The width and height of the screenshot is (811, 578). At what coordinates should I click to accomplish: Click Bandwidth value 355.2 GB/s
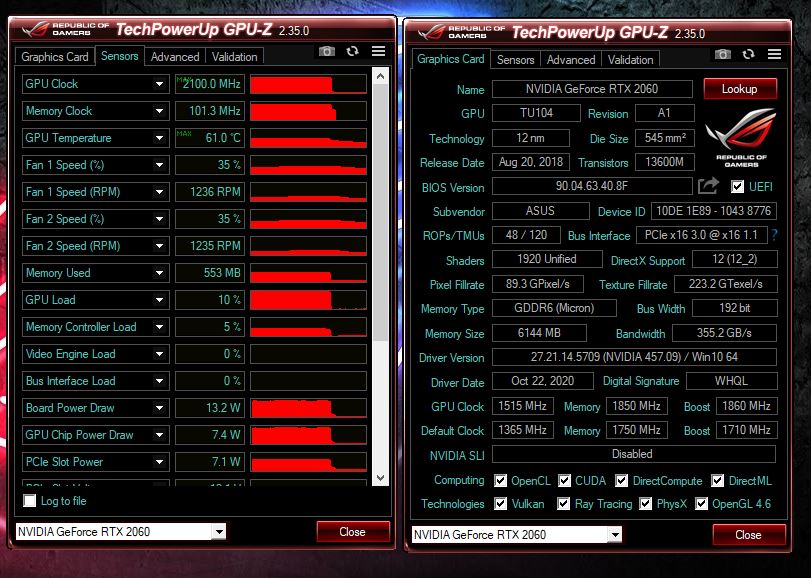724,333
